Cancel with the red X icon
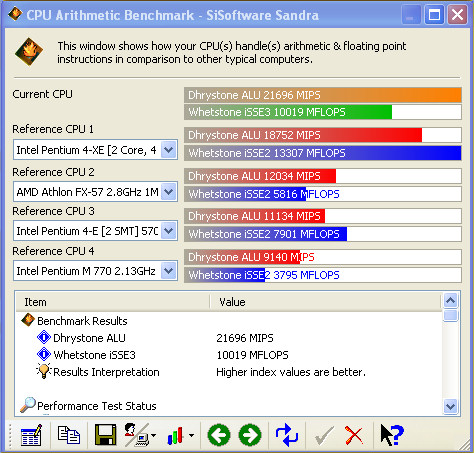The height and width of the screenshot is (453, 474). point(354,435)
